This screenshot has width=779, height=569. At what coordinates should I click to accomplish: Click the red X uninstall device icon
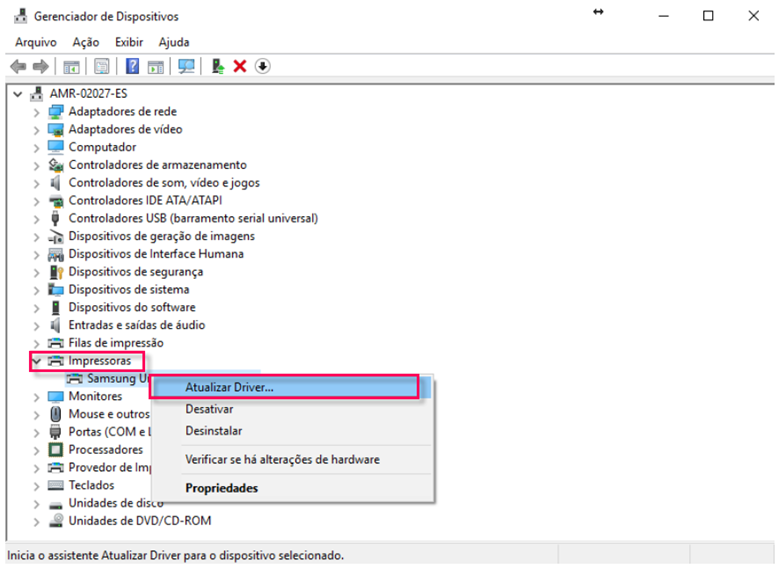pos(240,67)
